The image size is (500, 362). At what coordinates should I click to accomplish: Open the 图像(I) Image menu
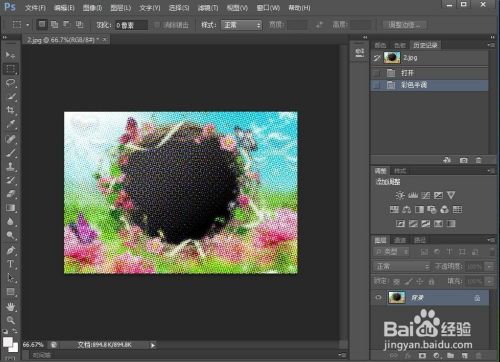click(x=92, y=8)
